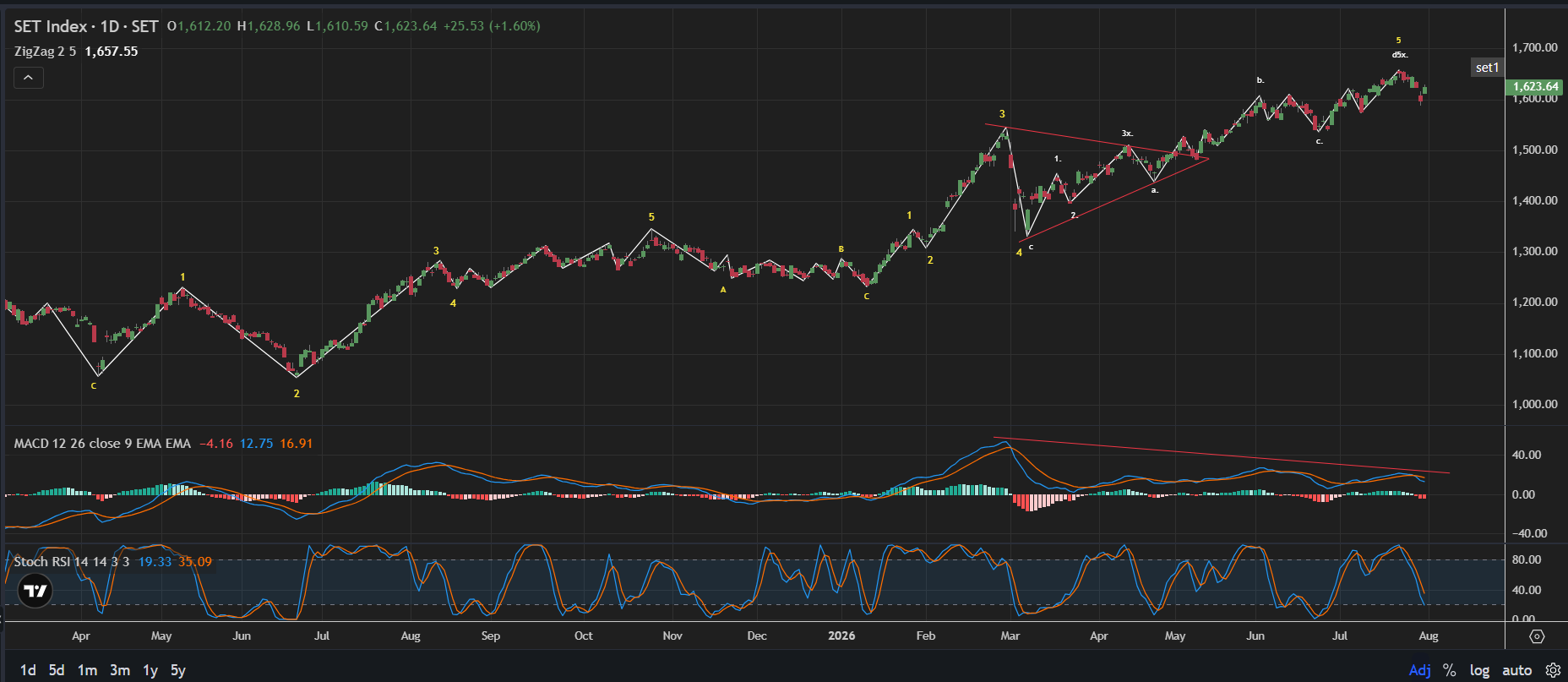
Task: Enable log scale
Action: [x=1479, y=670]
